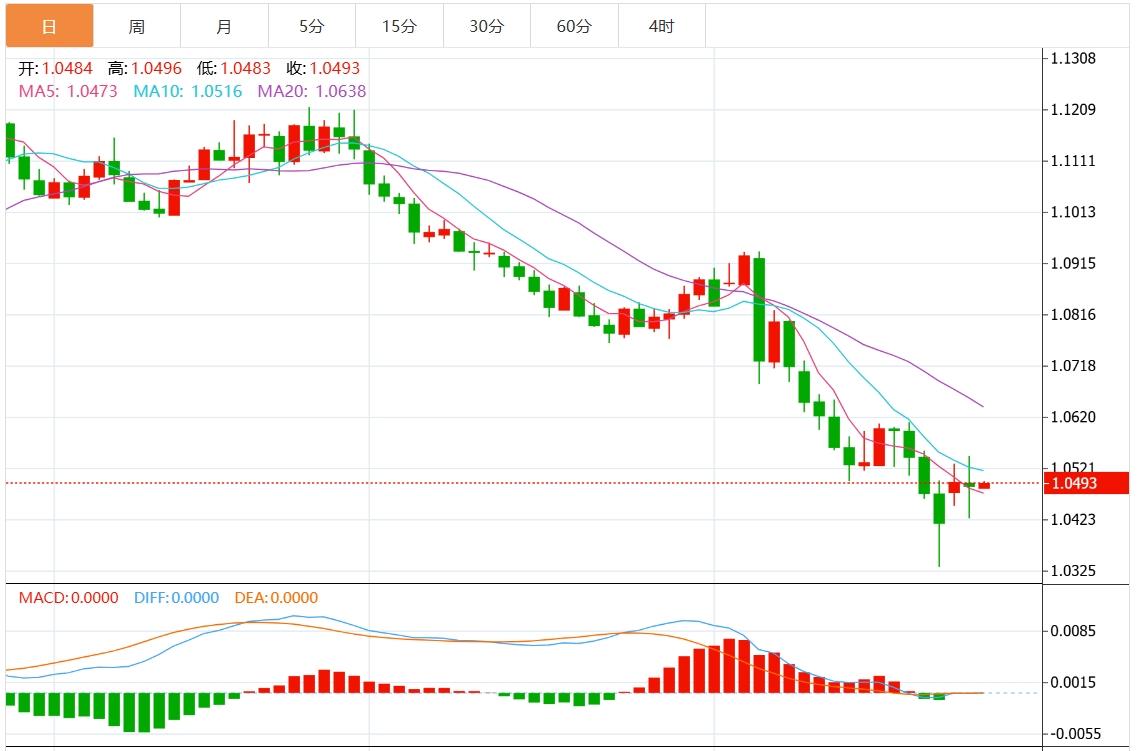Select the 15分 chart interval
The width and height of the screenshot is (1139, 751).
click(x=399, y=26)
